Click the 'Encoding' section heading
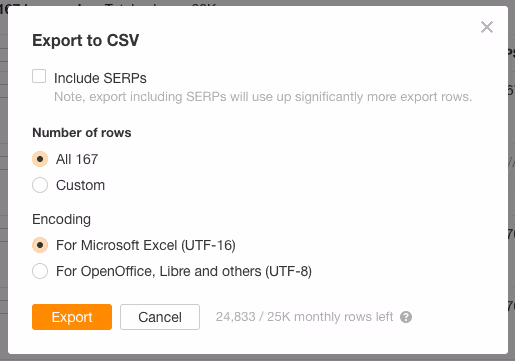Image resolution: width=515 pixels, height=361 pixels. pyautogui.click(x=61, y=219)
